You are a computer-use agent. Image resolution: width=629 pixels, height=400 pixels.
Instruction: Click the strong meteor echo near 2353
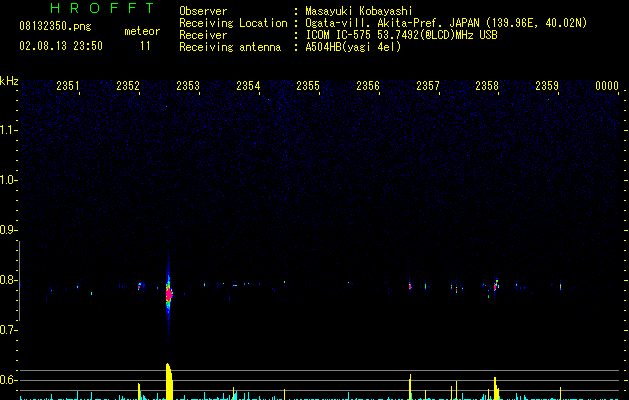point(169,294)
